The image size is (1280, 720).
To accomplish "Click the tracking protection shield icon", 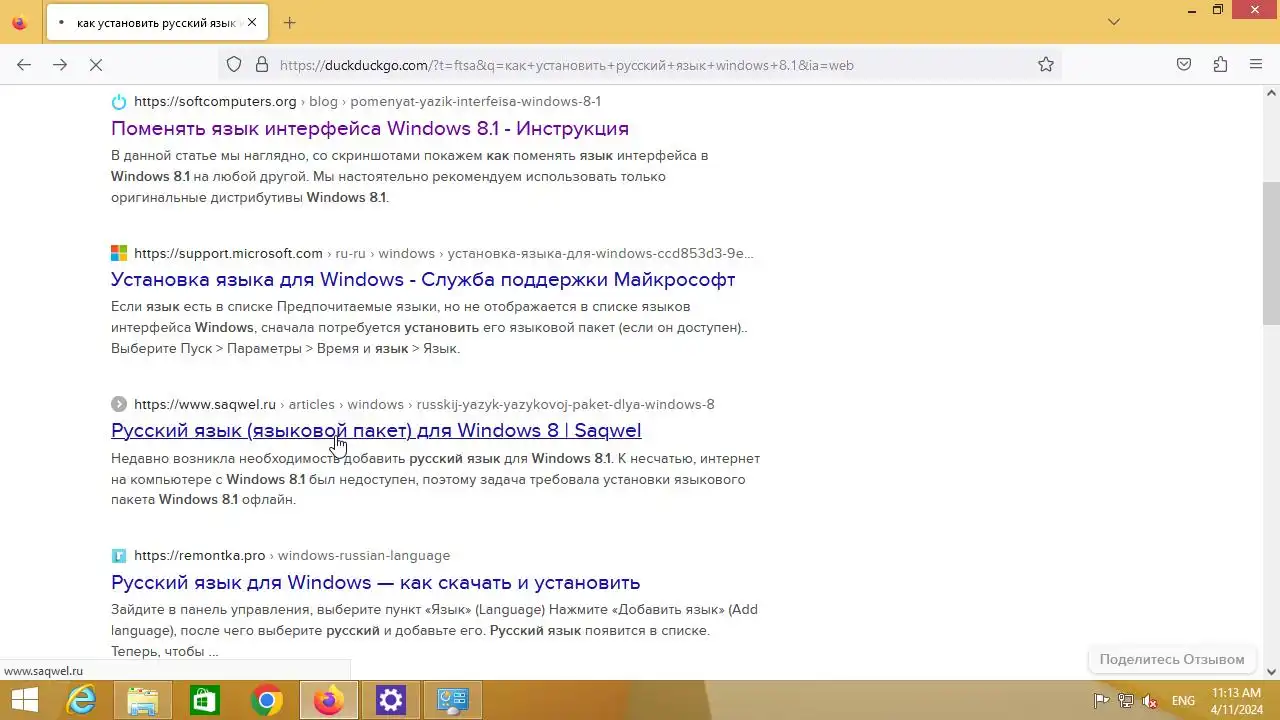I will (x=234, y=65).
